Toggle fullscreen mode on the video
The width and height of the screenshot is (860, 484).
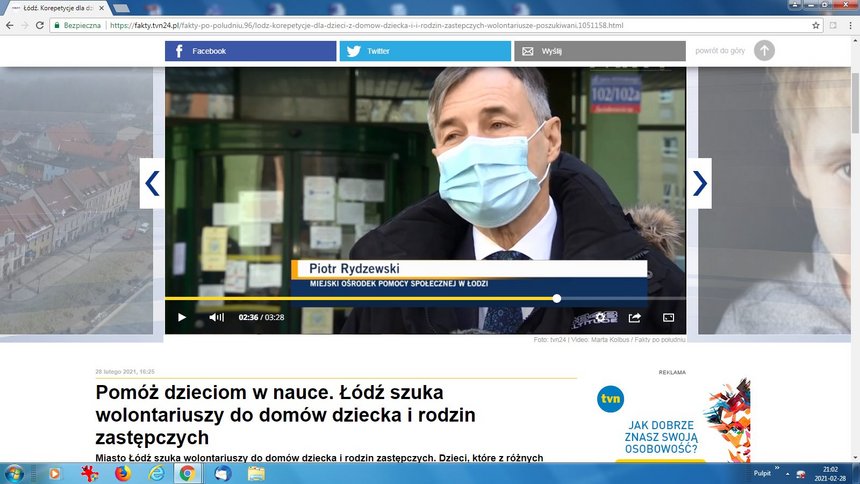tap(668, 317)
